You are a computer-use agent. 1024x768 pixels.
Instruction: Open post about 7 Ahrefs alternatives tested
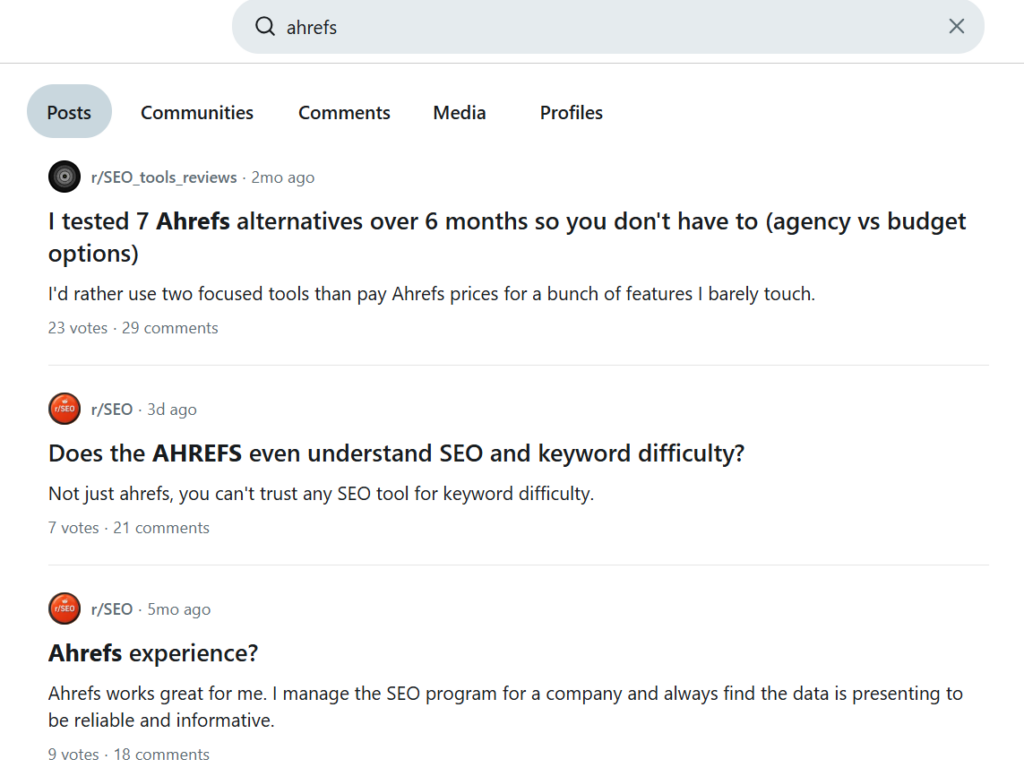pyautogui.click(x=507, y=237)
